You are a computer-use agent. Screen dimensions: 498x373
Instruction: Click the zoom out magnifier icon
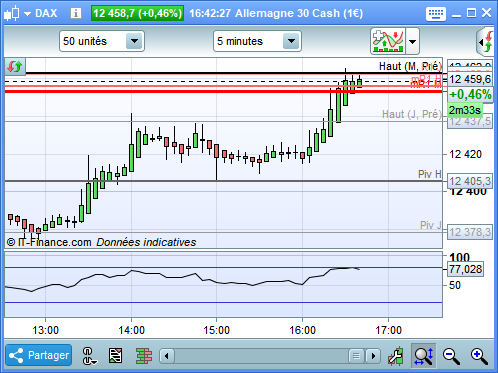(451, 356)
